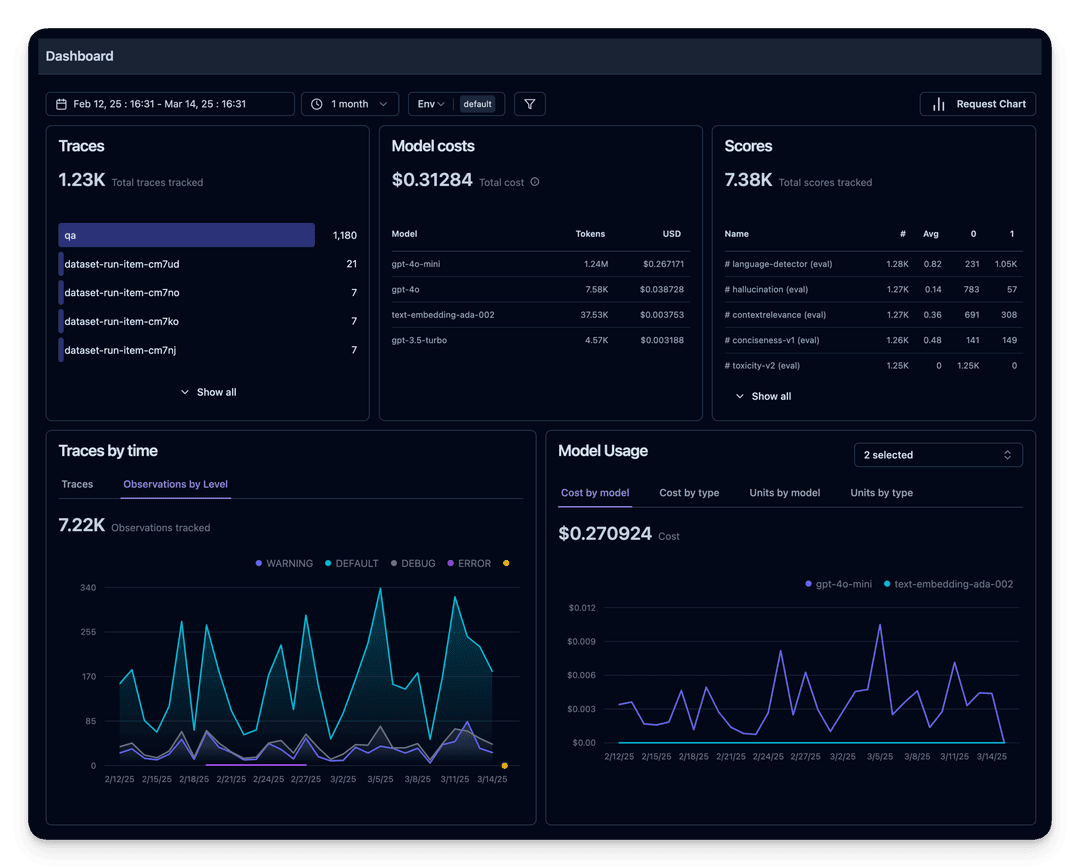Click the contextrelevance (eval) score row
1080x868 pixels.
[873, 315]
